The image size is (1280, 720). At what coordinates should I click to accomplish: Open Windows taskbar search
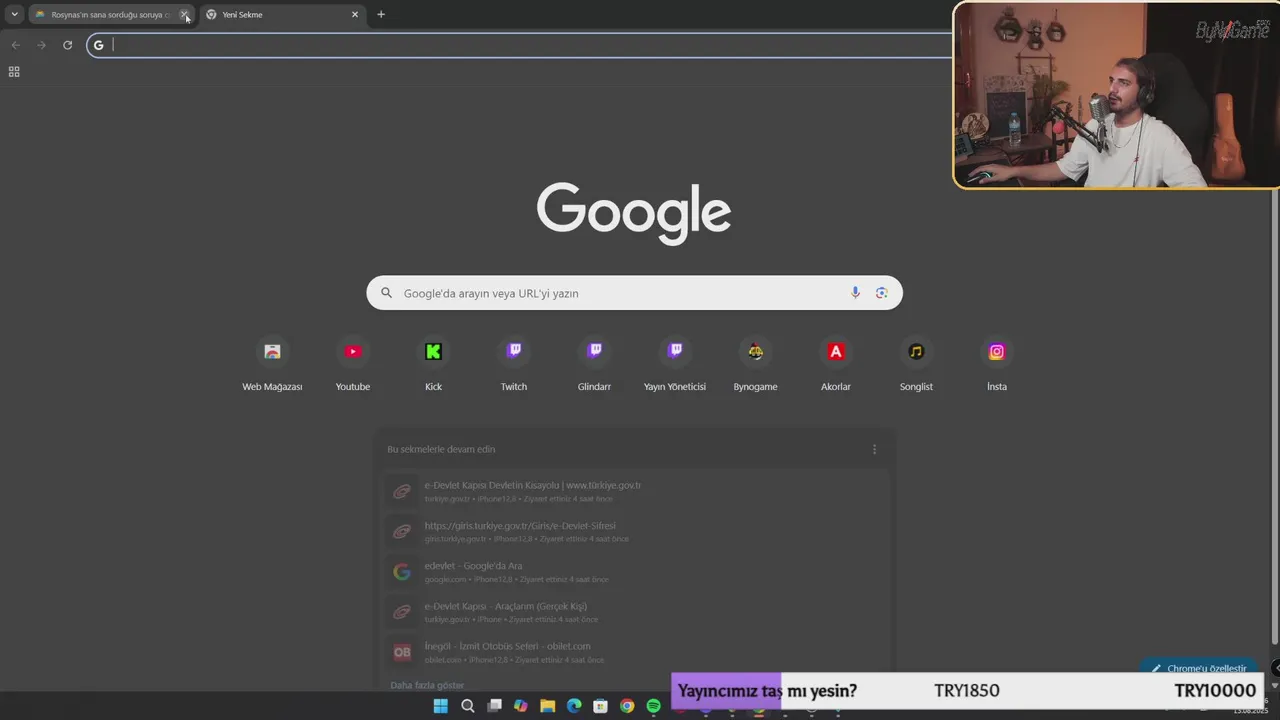point(467,706)
